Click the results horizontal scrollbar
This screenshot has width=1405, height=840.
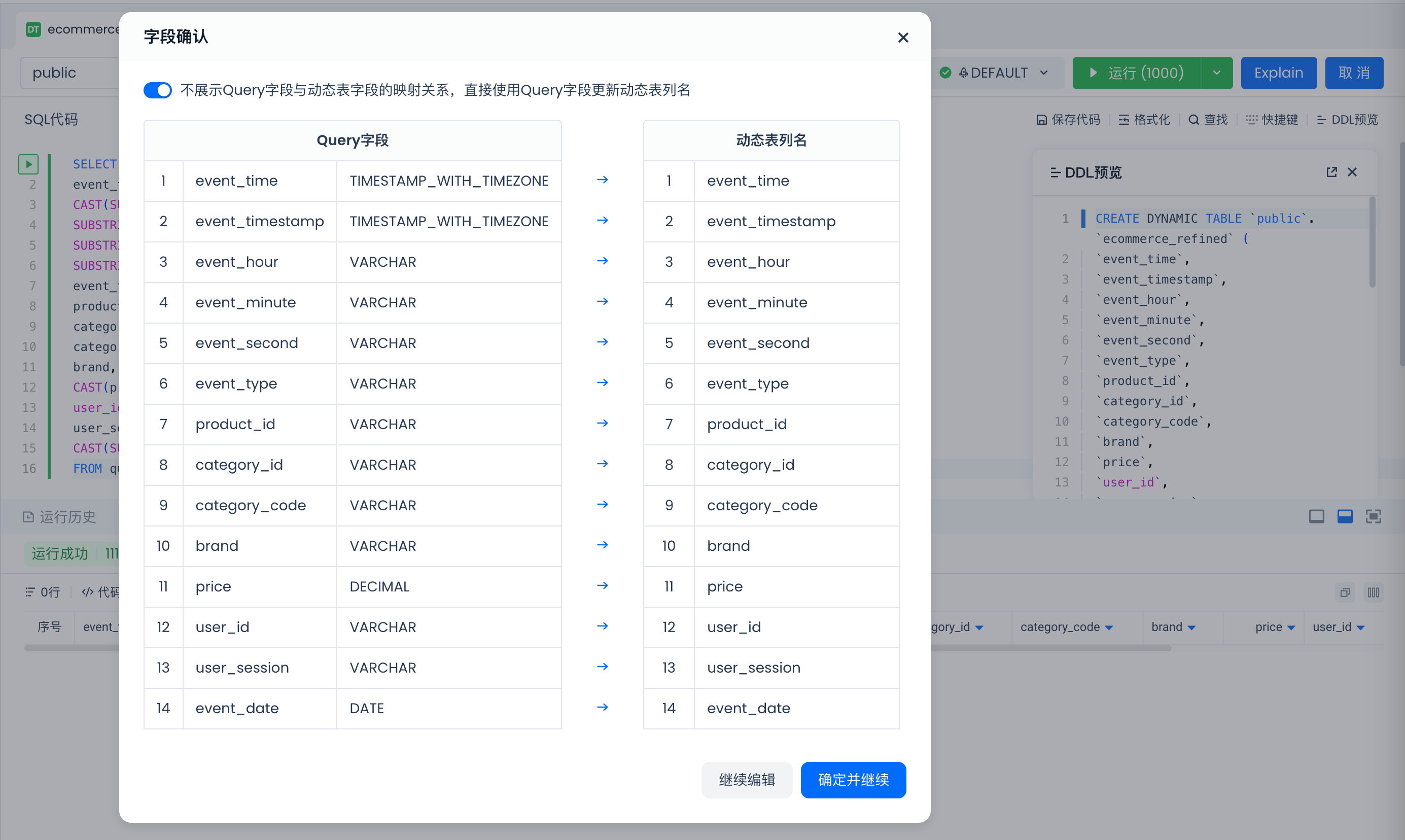(x=1047, y=648)
